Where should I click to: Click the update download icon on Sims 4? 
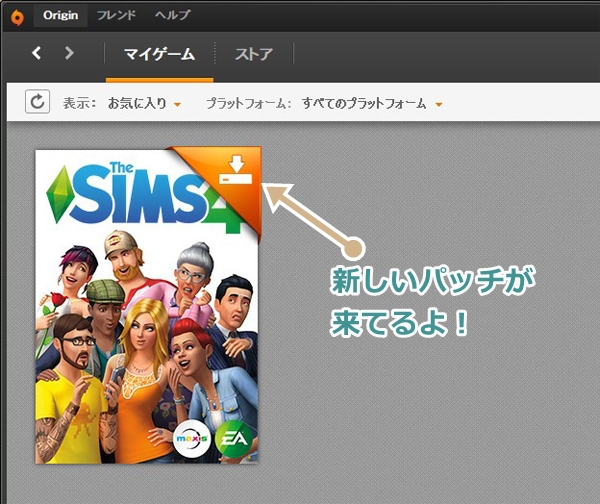(x=236, y=170)
